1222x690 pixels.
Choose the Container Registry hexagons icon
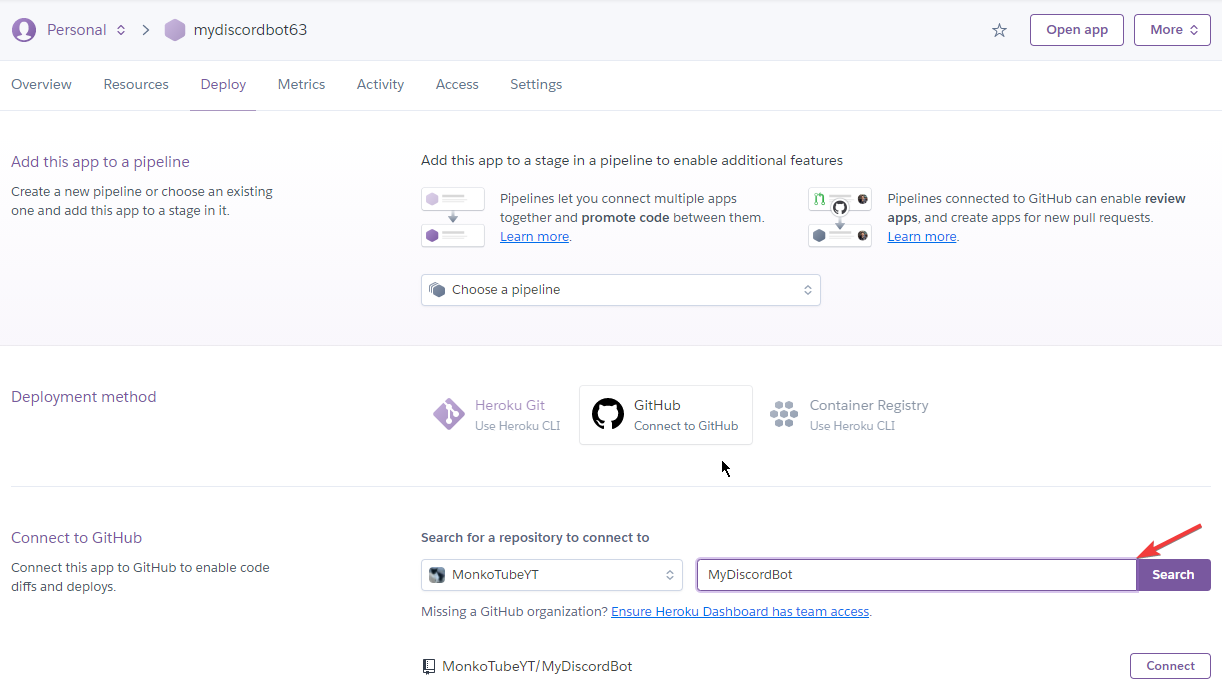click(784, 415)
